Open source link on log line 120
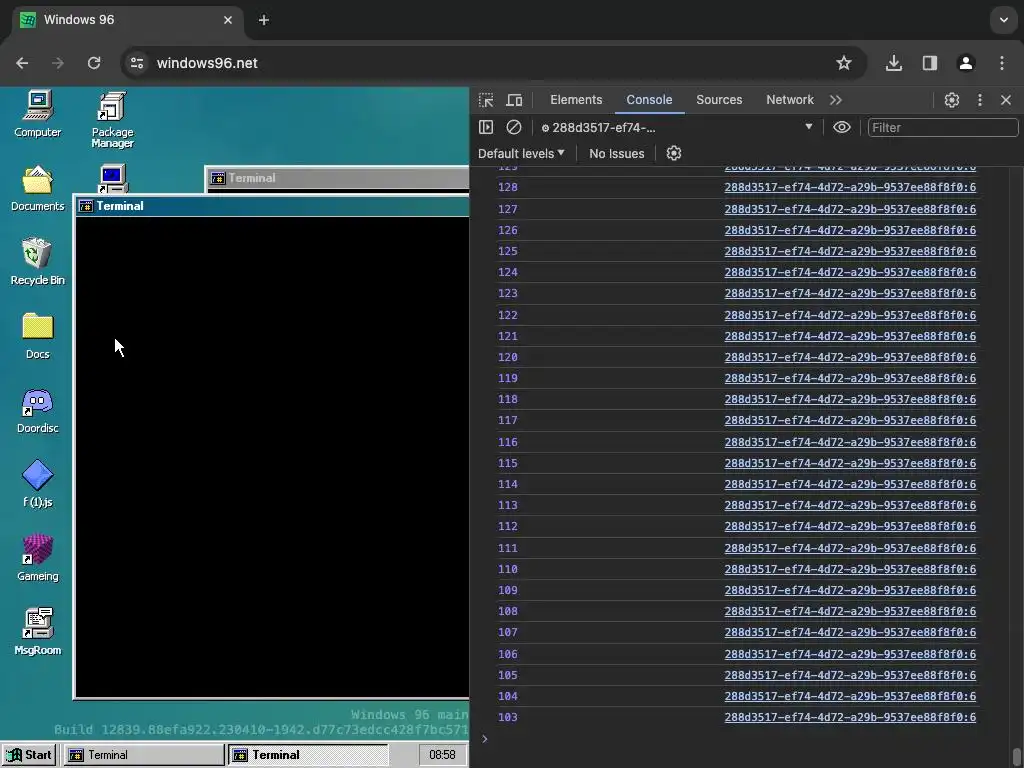This screenshot has width=1024, height=768. (x=850, y=357)
